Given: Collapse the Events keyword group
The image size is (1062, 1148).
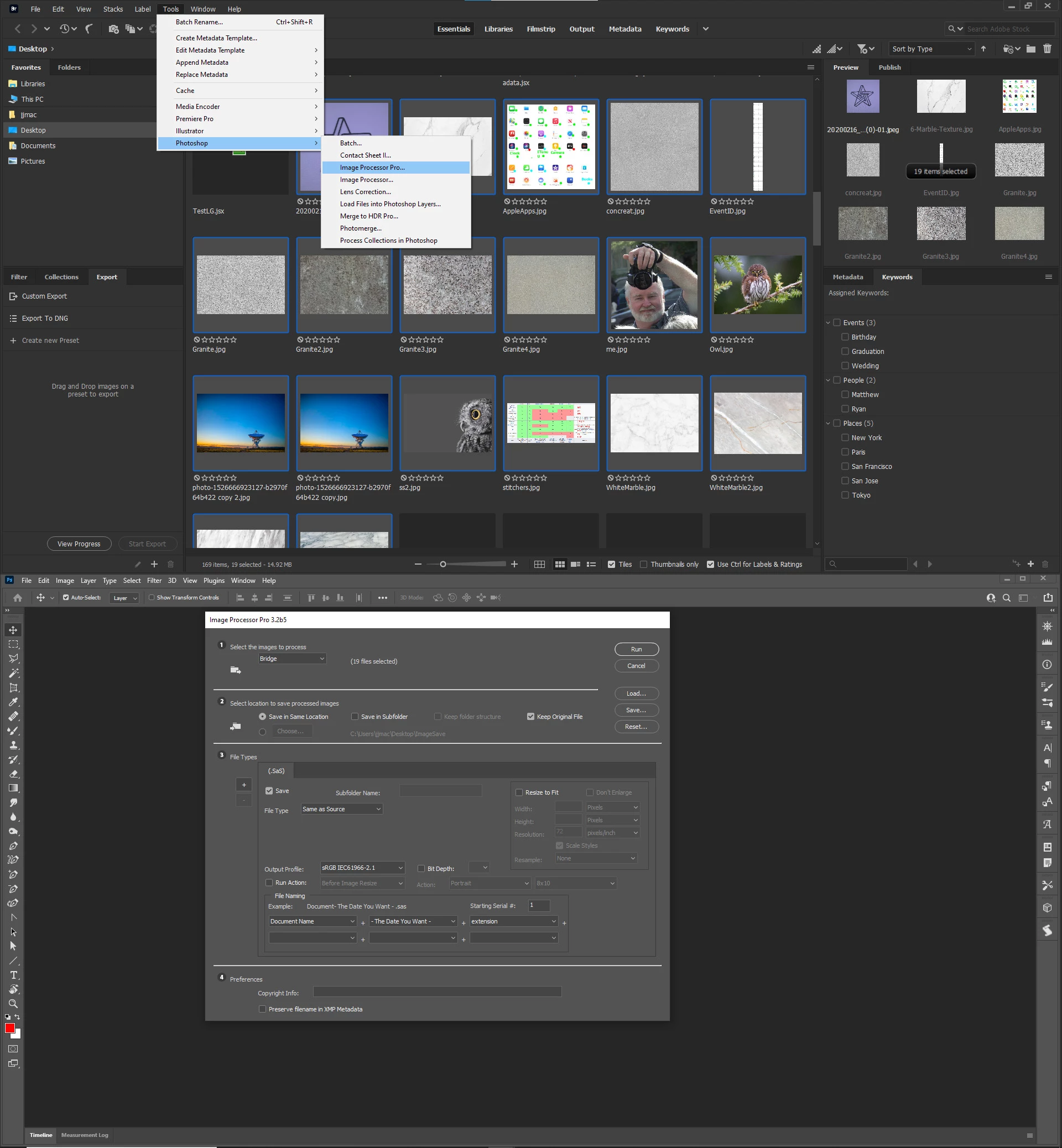Looking at the screenshot, I should (x=828, y=323).
